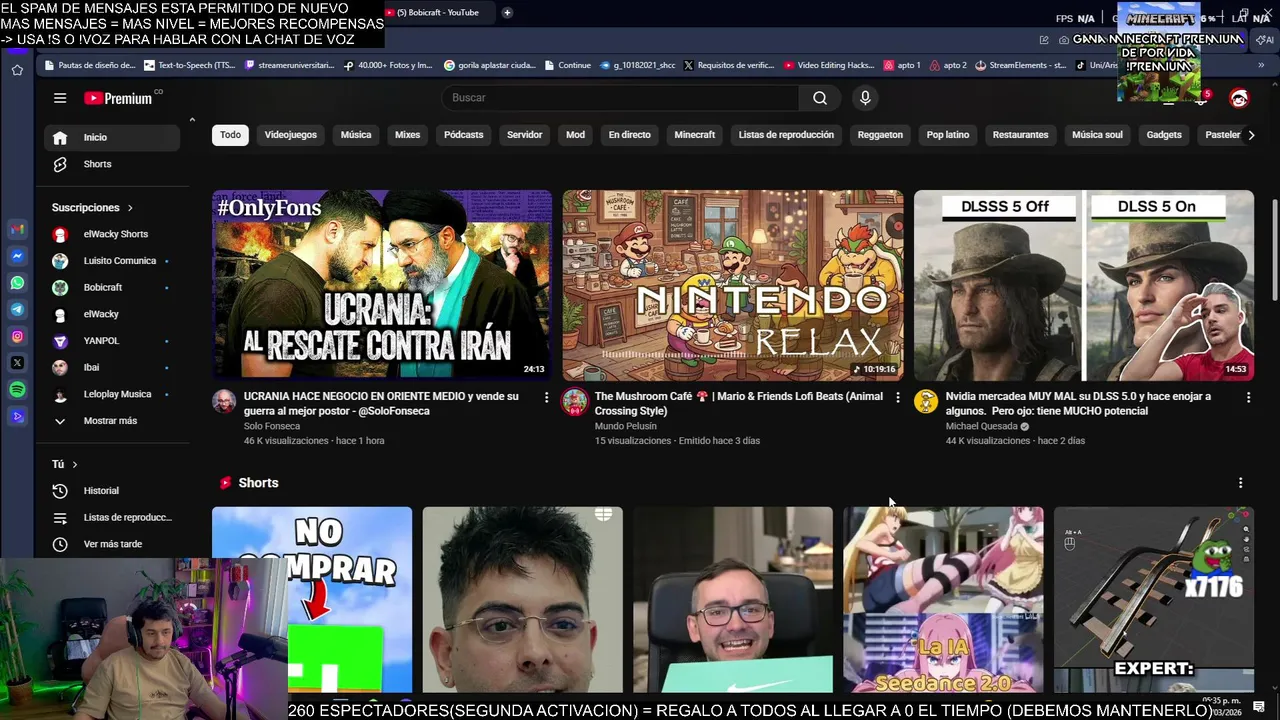Select the Todo filter chip
The image size is (1280, 720).
coord(231,135)
